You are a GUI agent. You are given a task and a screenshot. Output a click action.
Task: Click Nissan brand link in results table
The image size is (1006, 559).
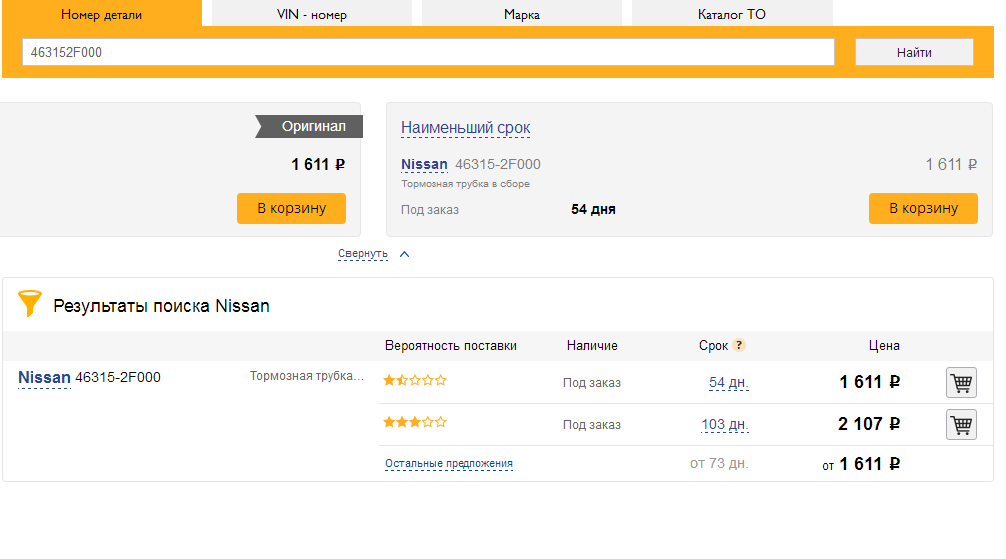[44, 377]
